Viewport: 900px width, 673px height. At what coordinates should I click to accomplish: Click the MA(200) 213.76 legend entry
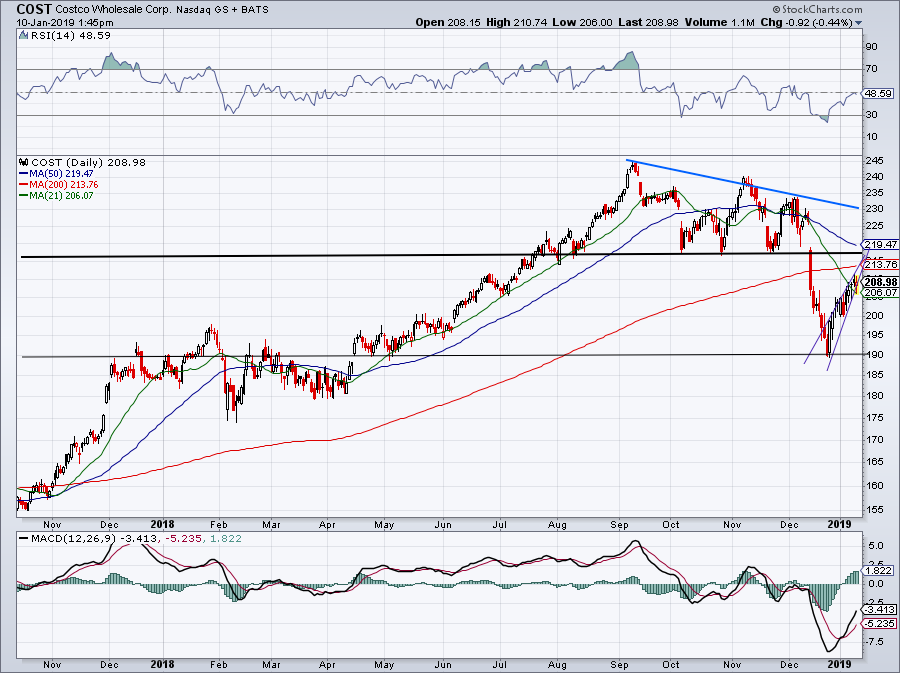(59, 184)
